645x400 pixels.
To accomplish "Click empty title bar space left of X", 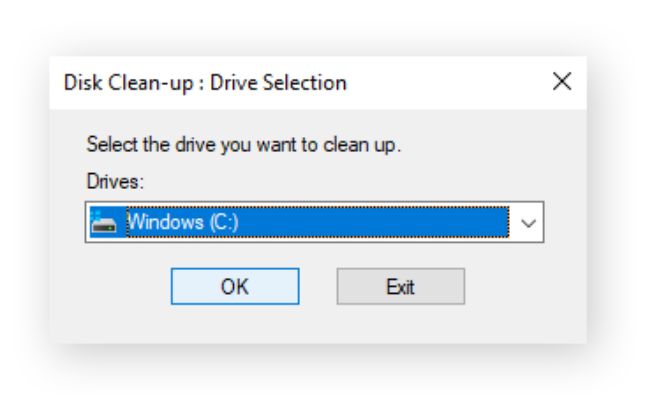I will tap(448, 83).
